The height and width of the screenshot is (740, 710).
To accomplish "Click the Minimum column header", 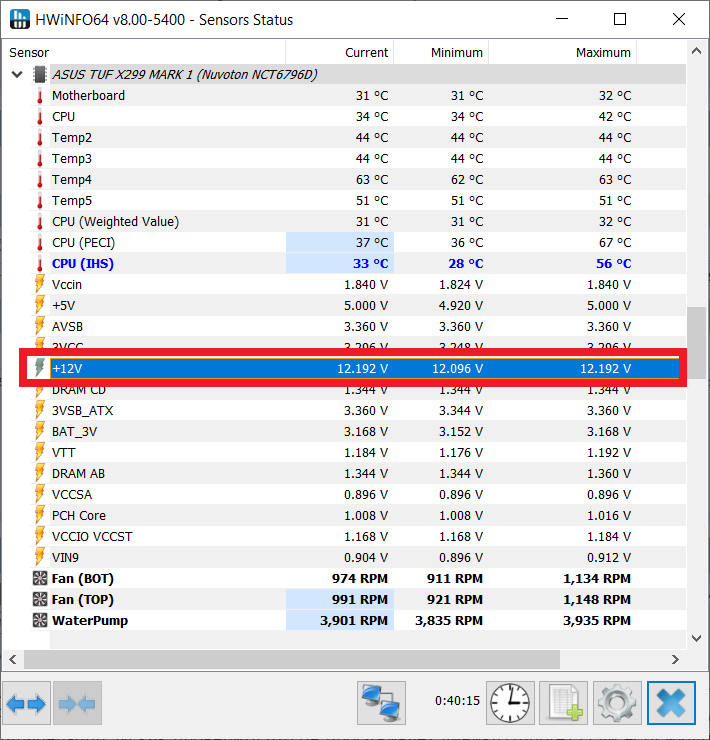I will click(441, 52).
